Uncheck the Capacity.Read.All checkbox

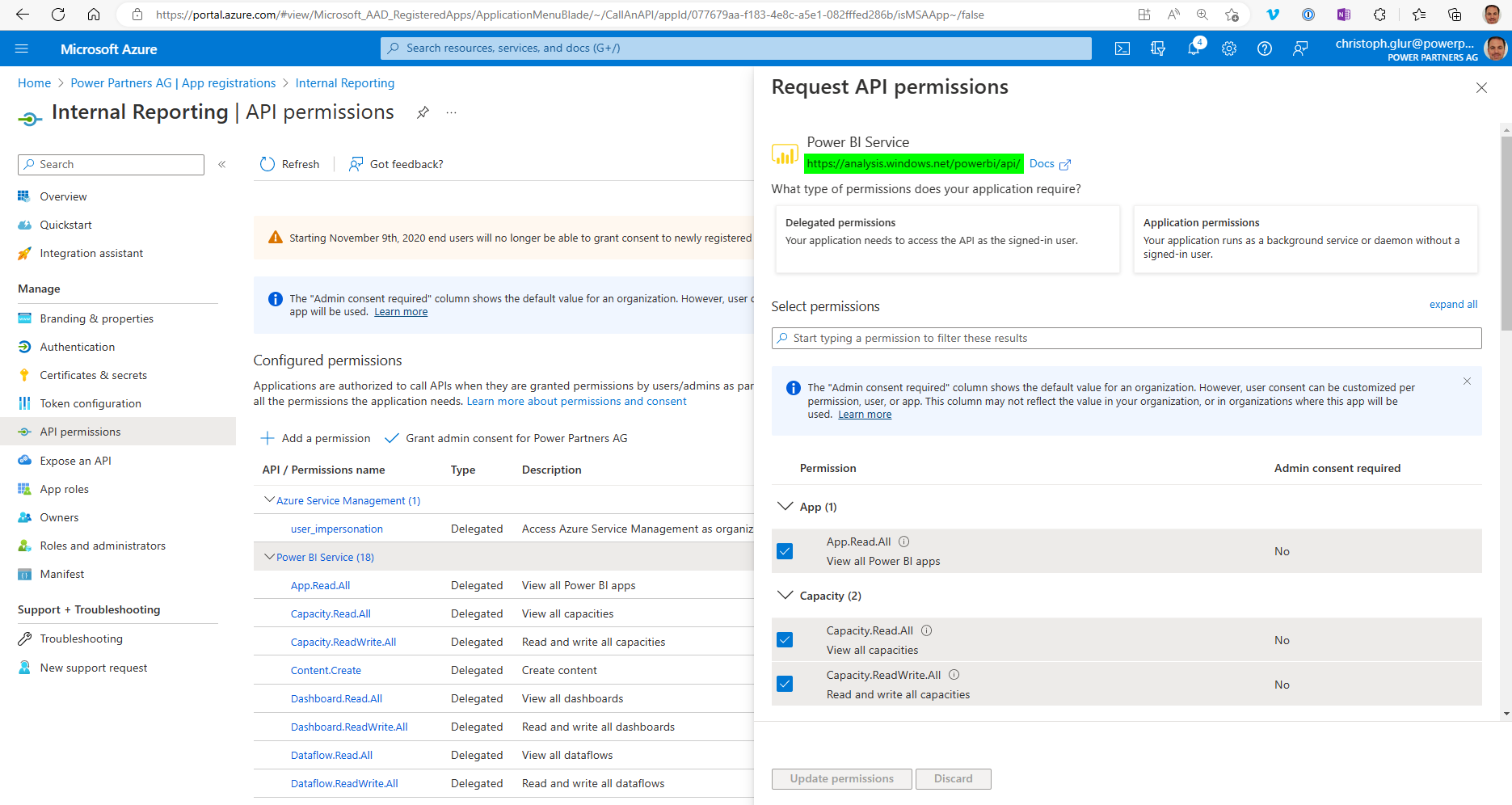click(785, 640)
